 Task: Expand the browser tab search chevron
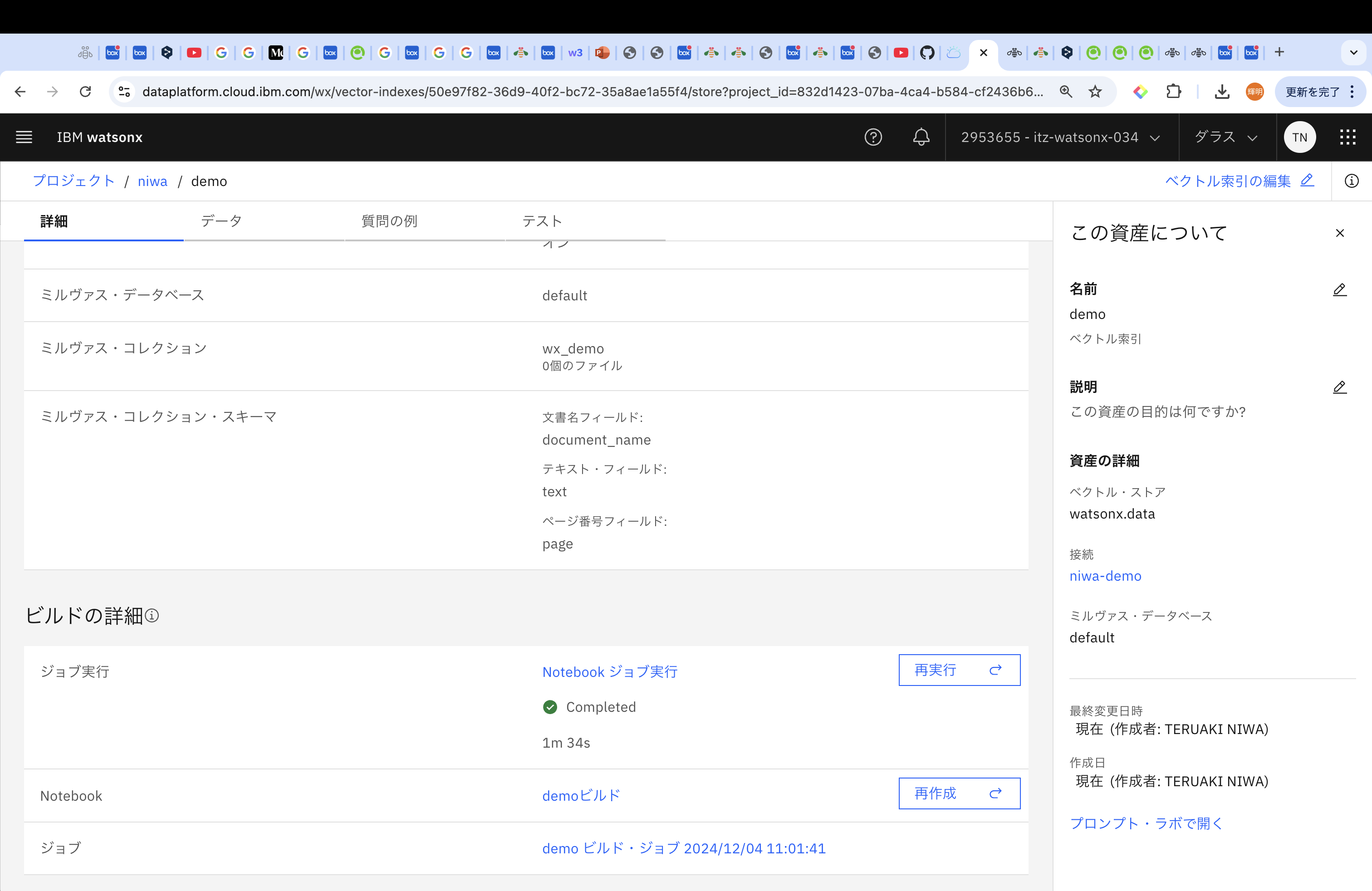point(1353,53)
